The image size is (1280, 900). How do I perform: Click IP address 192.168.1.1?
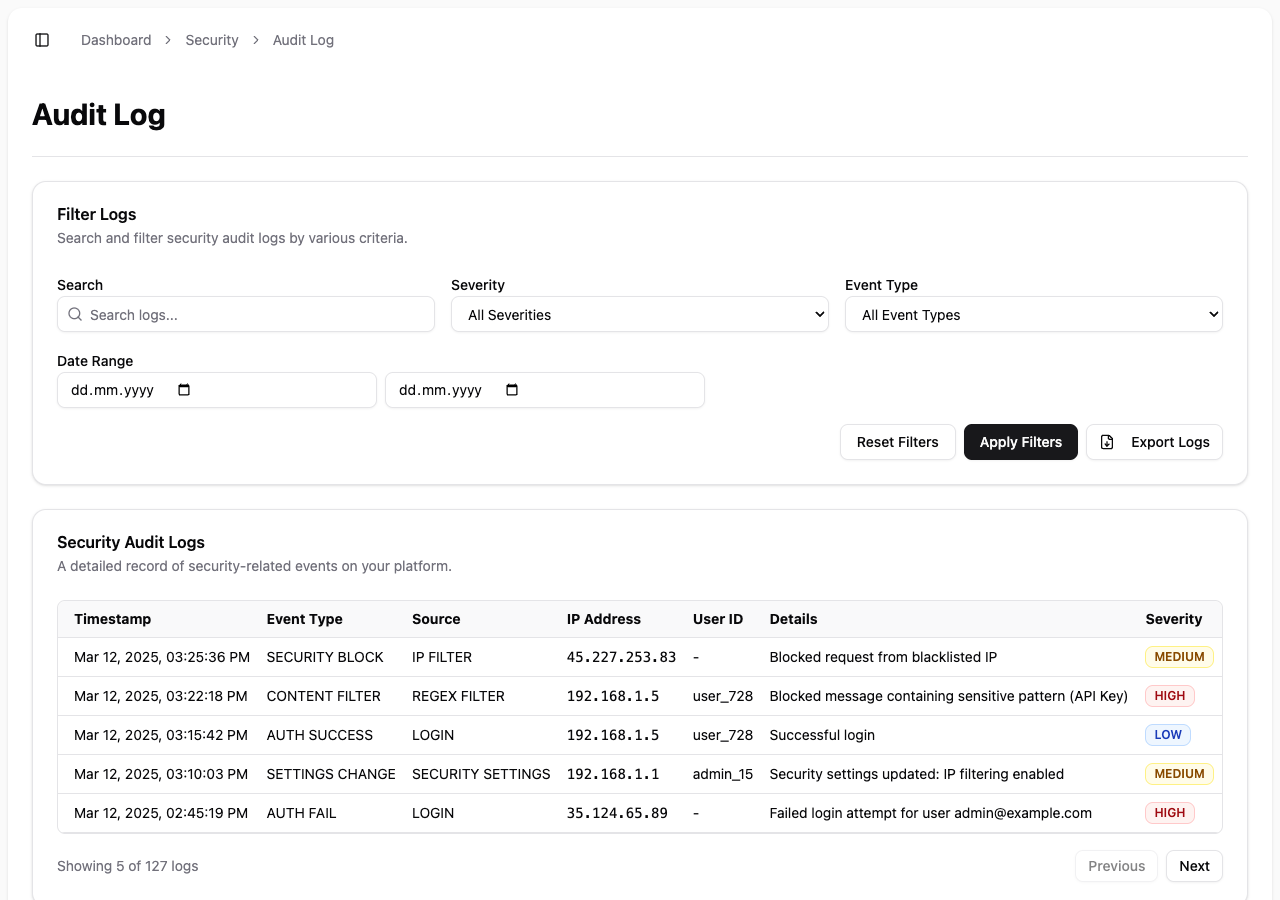613,774
